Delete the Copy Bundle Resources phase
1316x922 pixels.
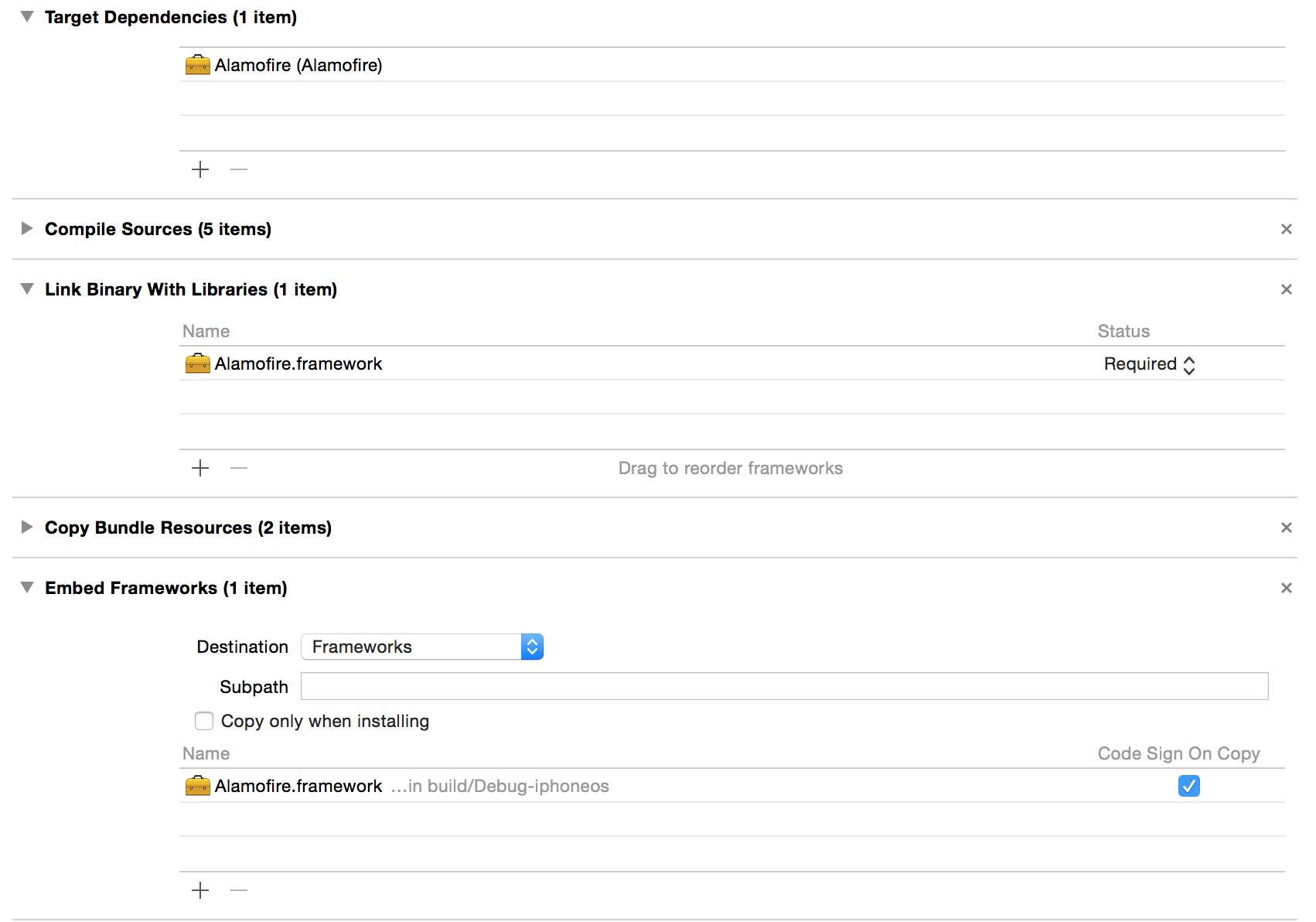click(1287, 528)
